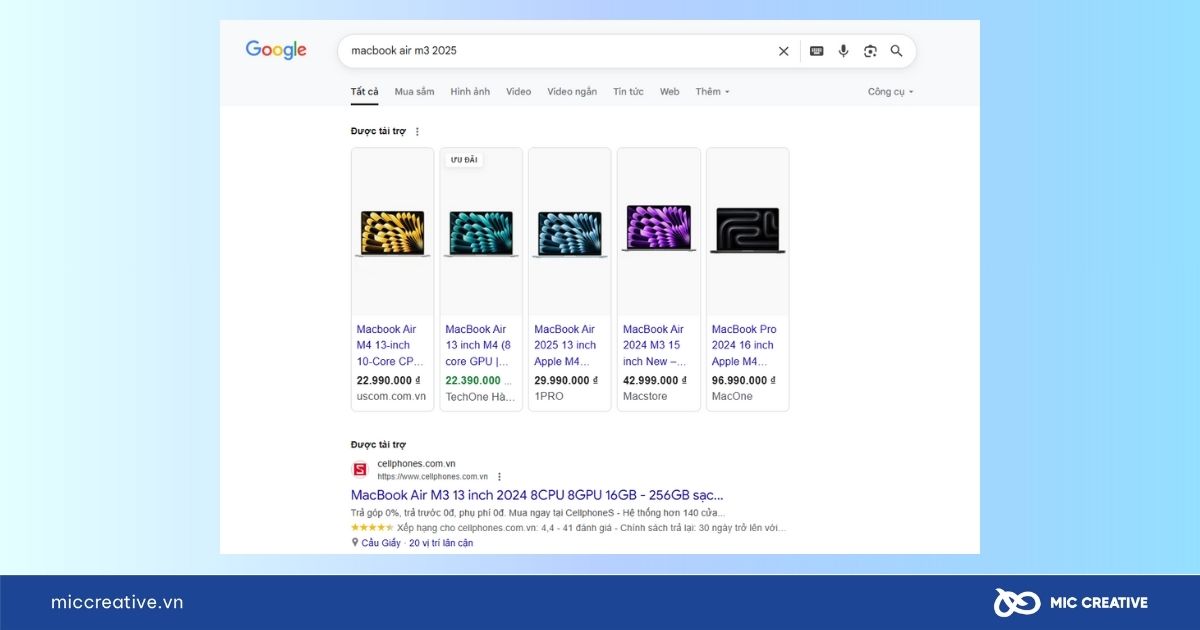
Task: Open MacBook Air 2025 13 inch Apple M4 link
Action: click(566, 345)
